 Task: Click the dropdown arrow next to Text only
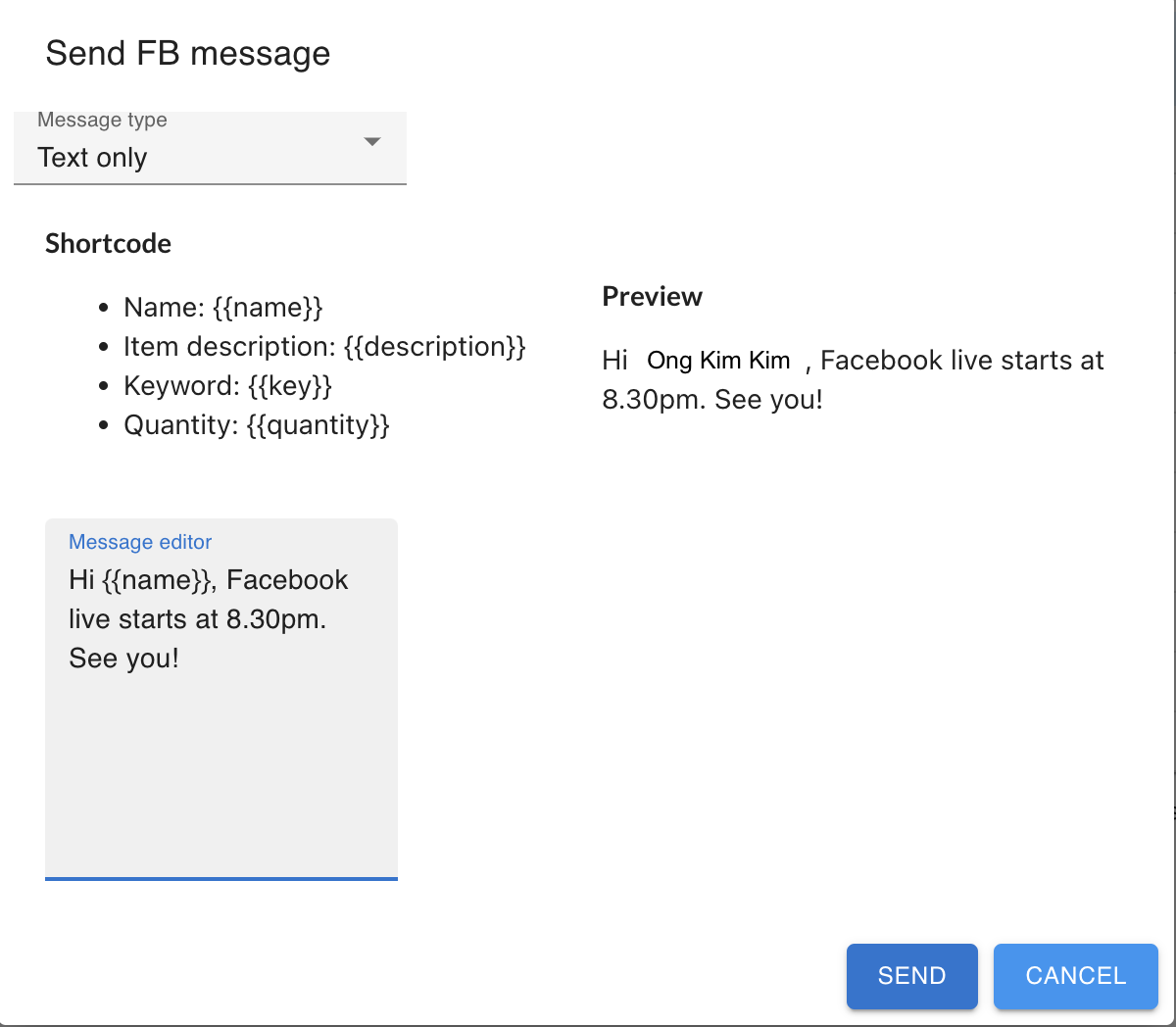click(x=372, y=141)
